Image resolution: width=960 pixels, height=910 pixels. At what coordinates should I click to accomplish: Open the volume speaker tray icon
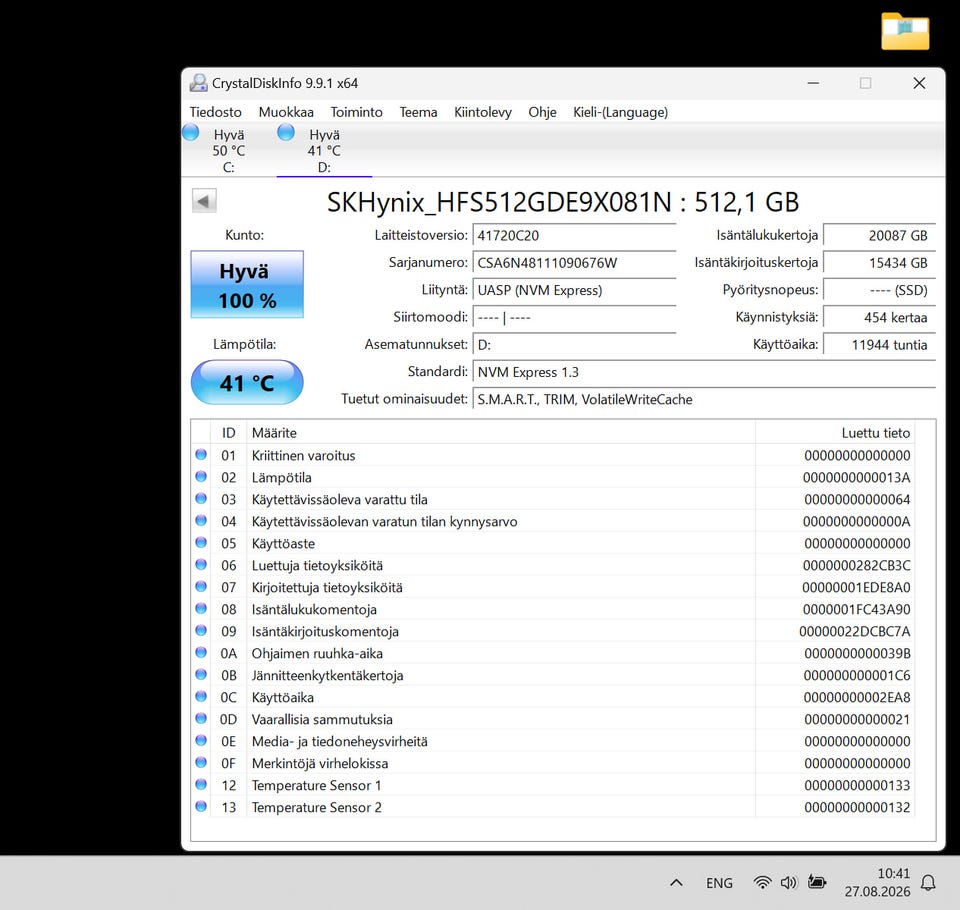point(789,882)
